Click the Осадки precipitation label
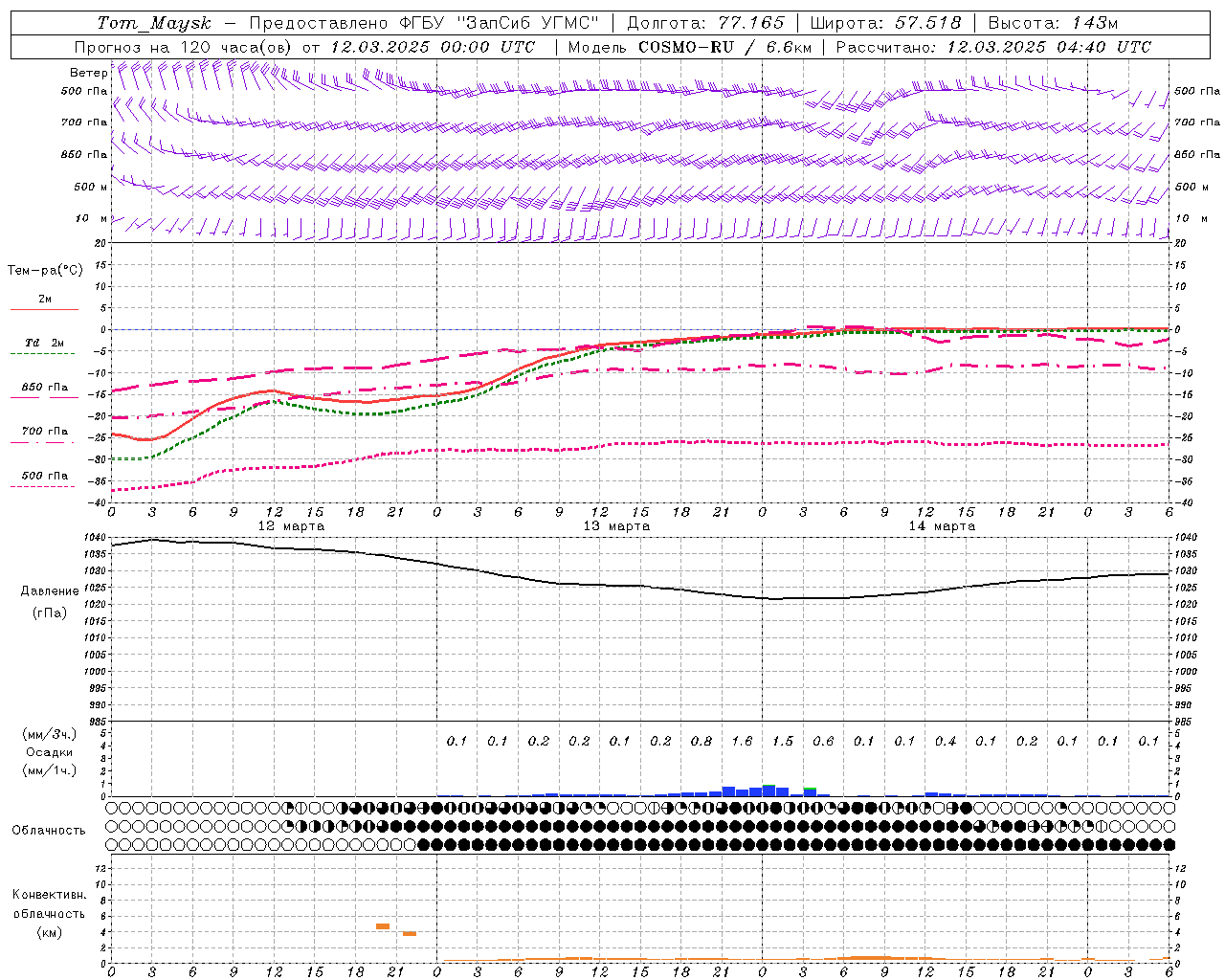 point(50,752)
